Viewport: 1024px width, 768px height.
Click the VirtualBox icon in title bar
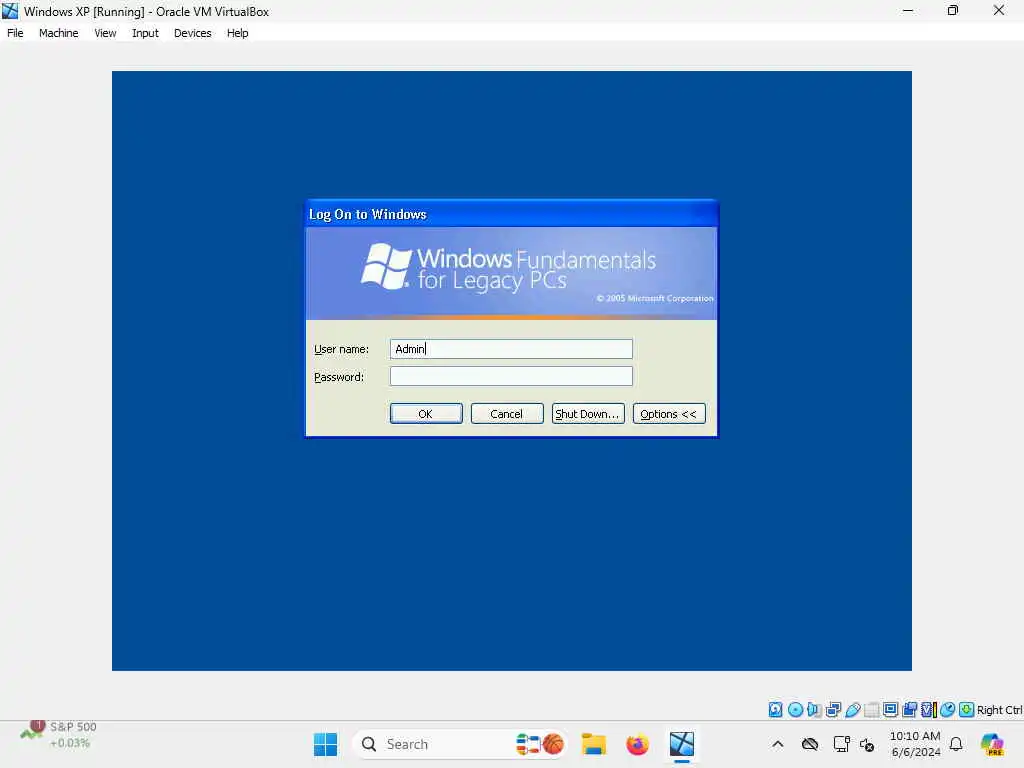[x=10, y=11]
